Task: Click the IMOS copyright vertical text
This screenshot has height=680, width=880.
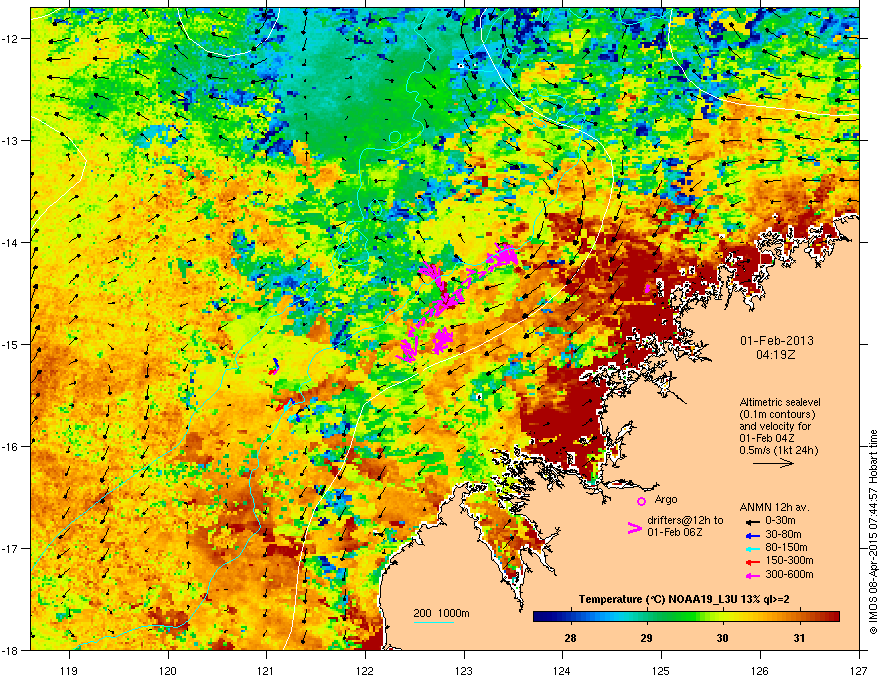Action: point(873,532)
